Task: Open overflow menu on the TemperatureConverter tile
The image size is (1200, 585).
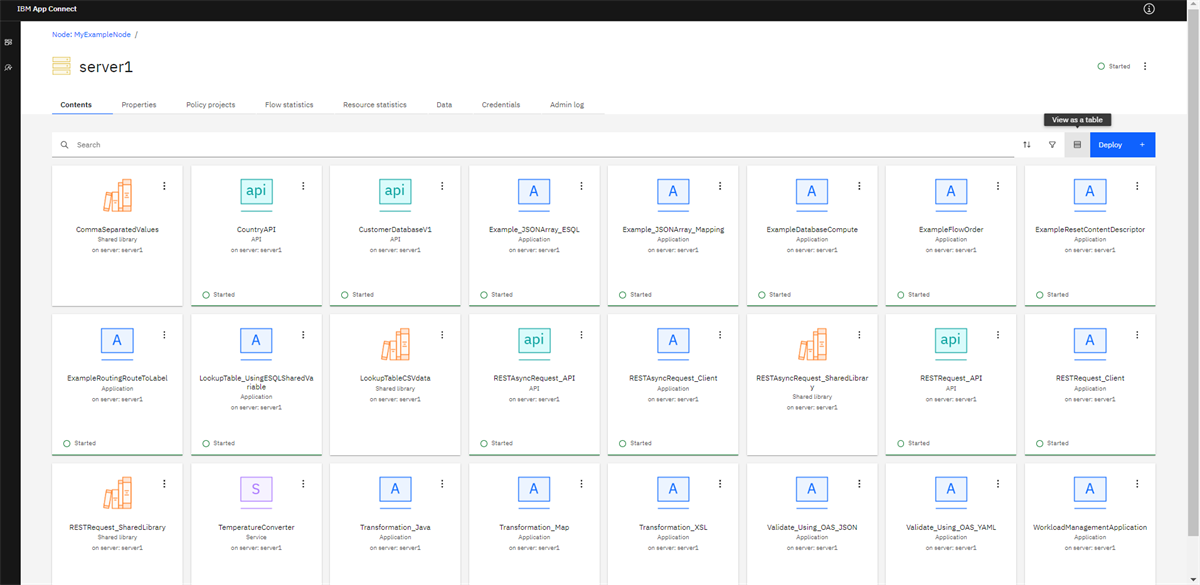Action: coord(303,483)
